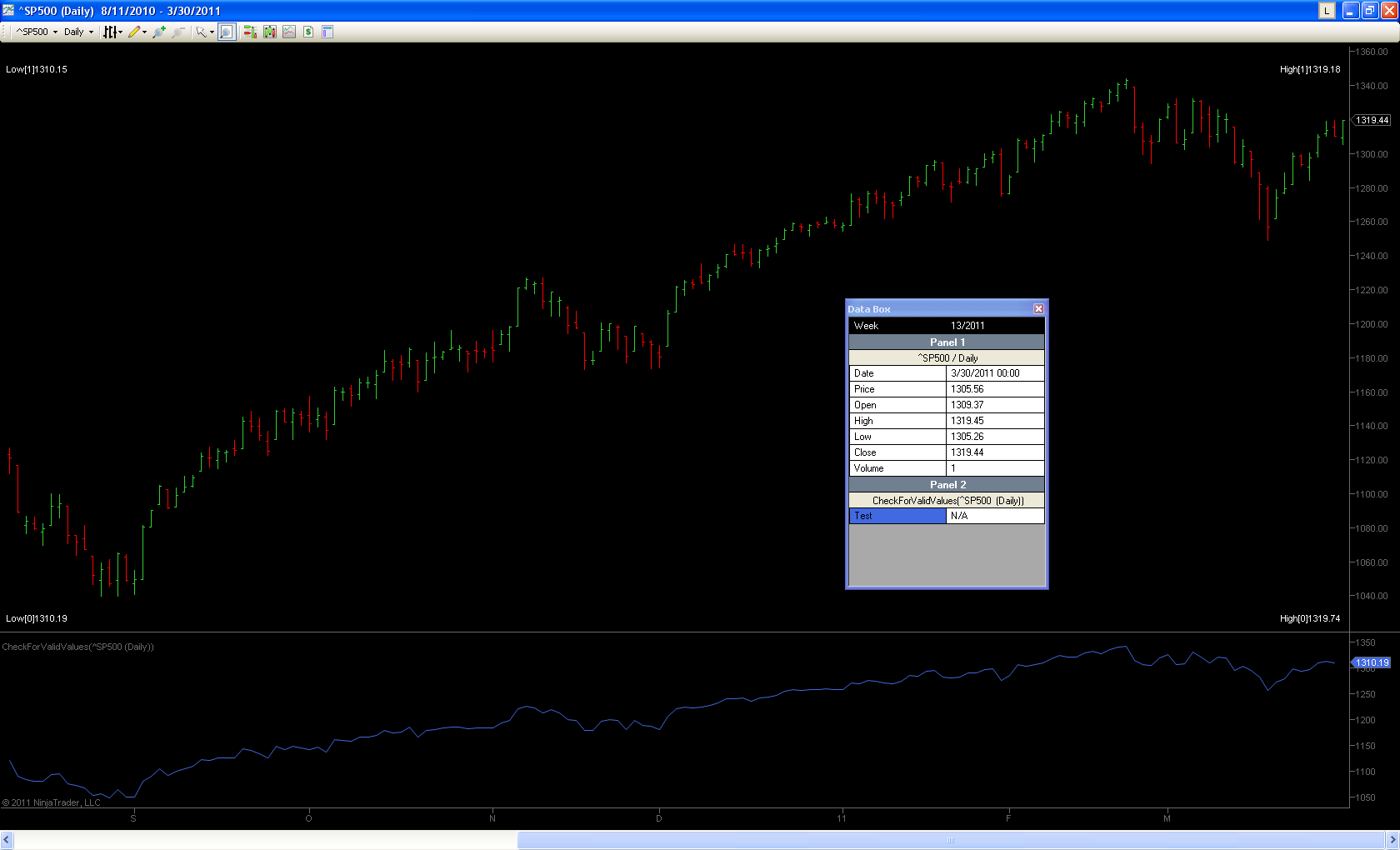Click the S month label on time axis
This screenshot has width=1400, height=850.
133,818
